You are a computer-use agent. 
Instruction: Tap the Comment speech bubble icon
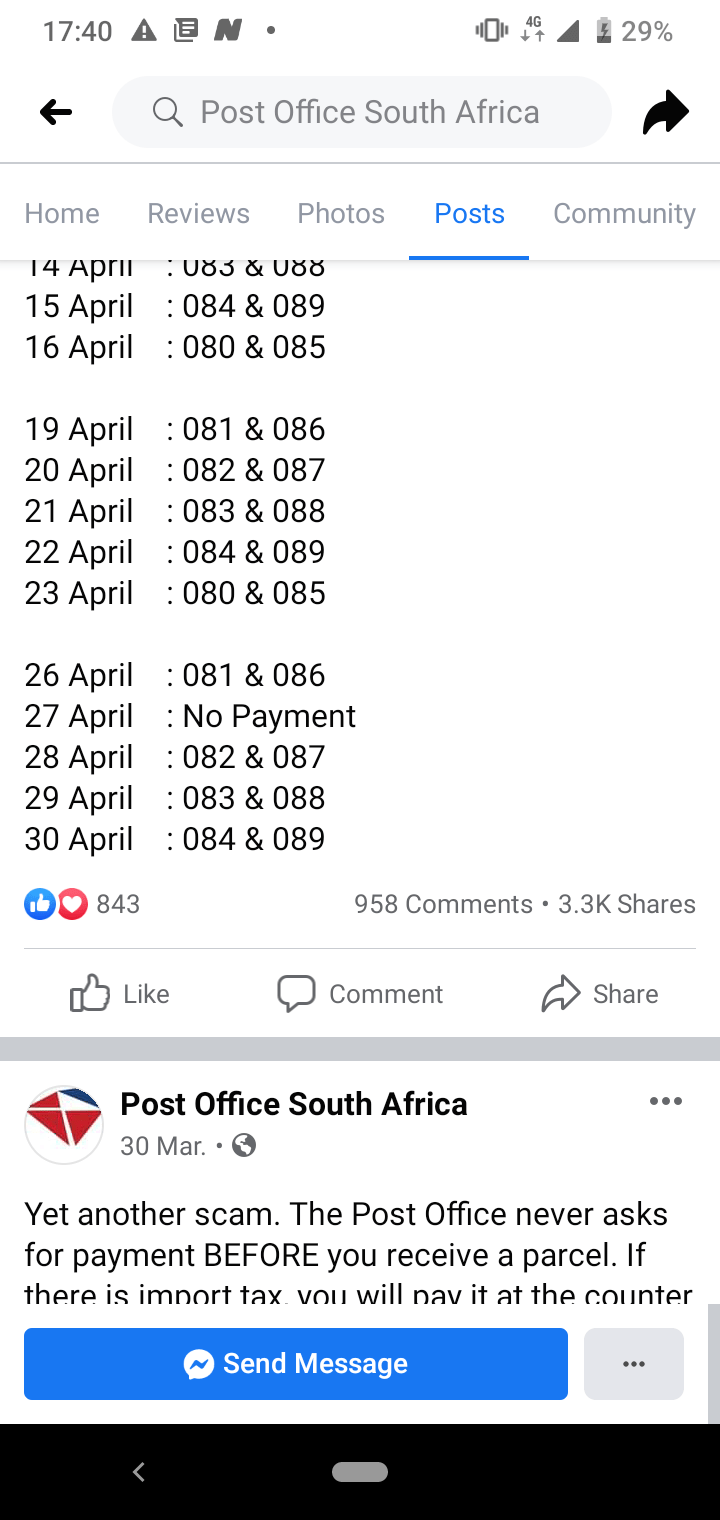pyautogui.click(x=296, y=994)
